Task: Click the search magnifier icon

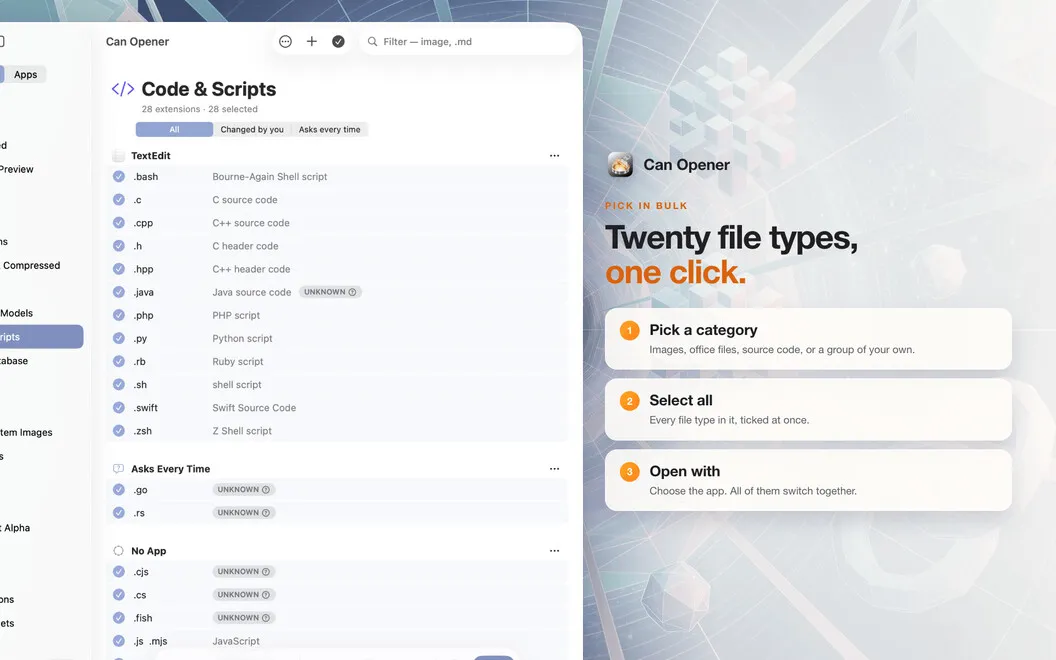Action: (x=372, y=42)
